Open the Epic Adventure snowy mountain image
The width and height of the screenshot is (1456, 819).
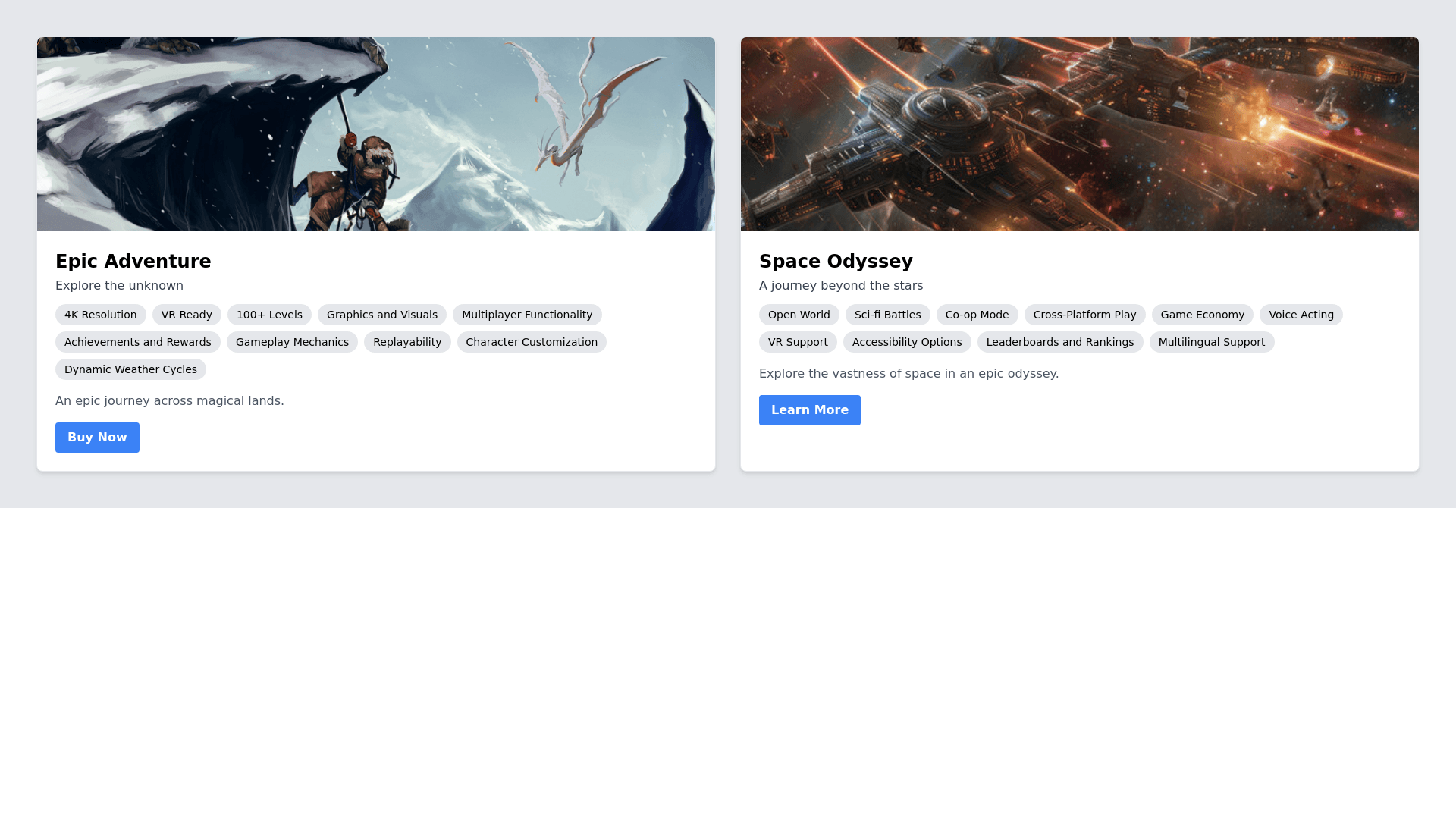pos(375,134)
